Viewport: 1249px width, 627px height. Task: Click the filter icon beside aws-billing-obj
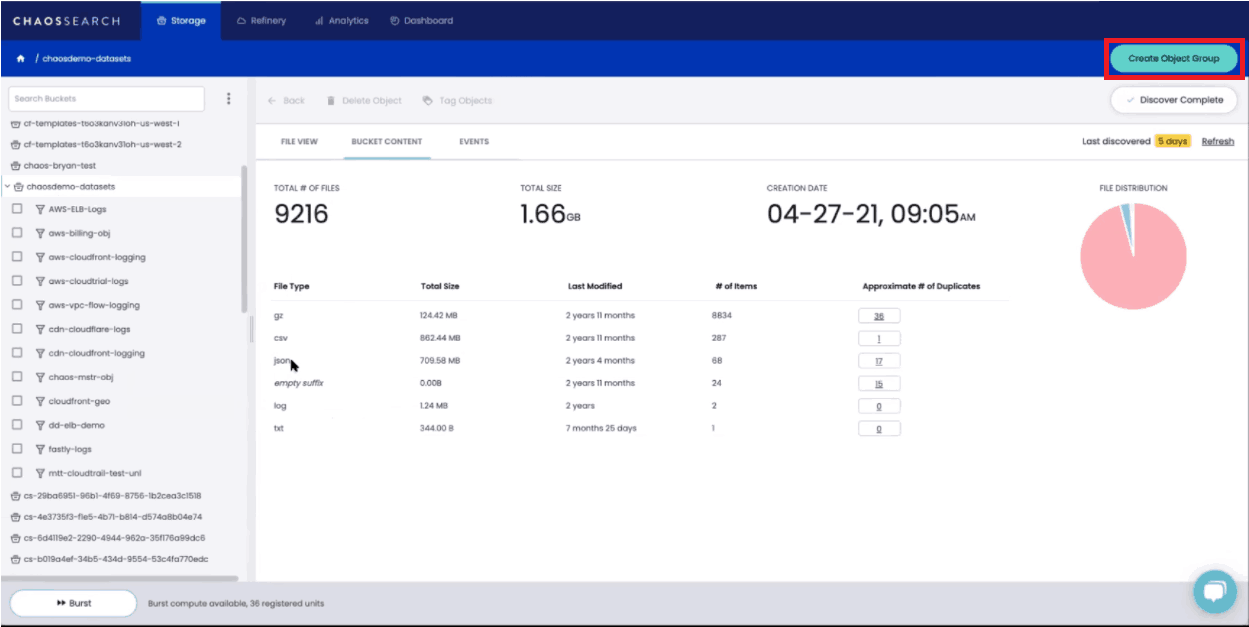(40, 233)
